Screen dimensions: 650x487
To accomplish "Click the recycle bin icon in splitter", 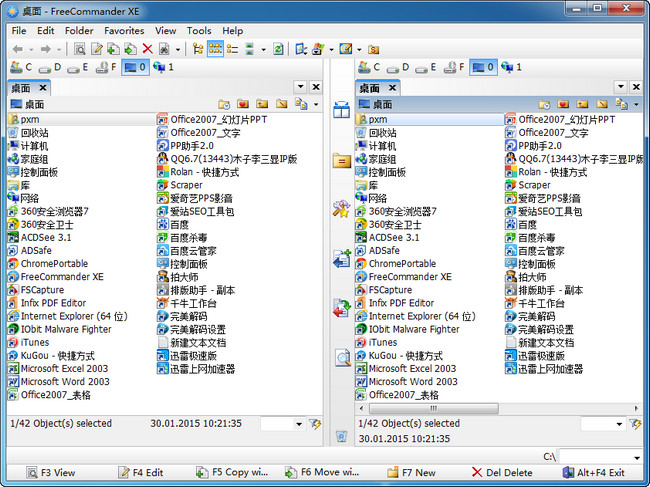I will coord(342,436).
